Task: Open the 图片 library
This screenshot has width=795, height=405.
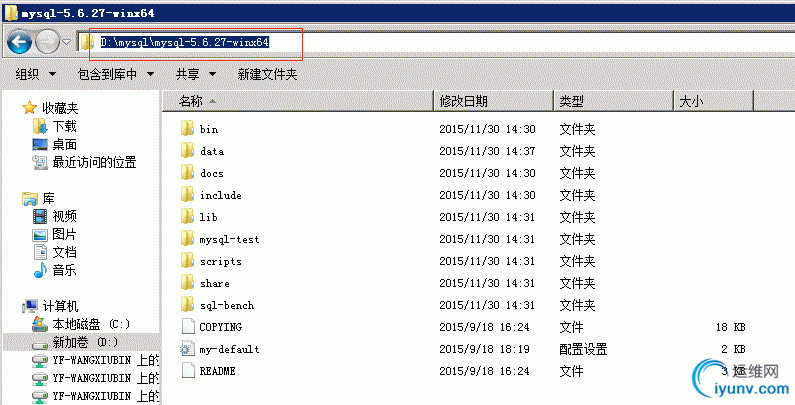Action: [54, 235]
